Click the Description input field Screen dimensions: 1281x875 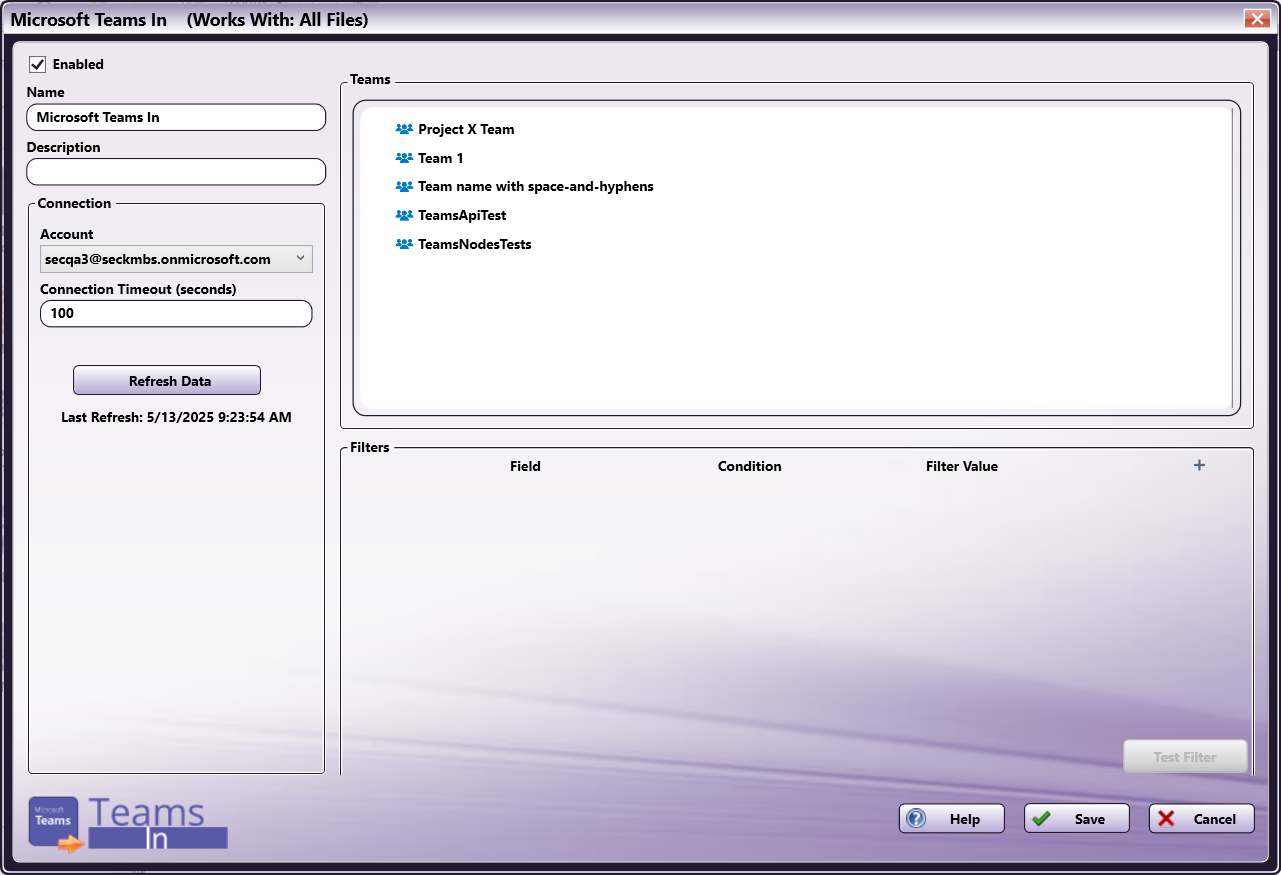point(176,172)
